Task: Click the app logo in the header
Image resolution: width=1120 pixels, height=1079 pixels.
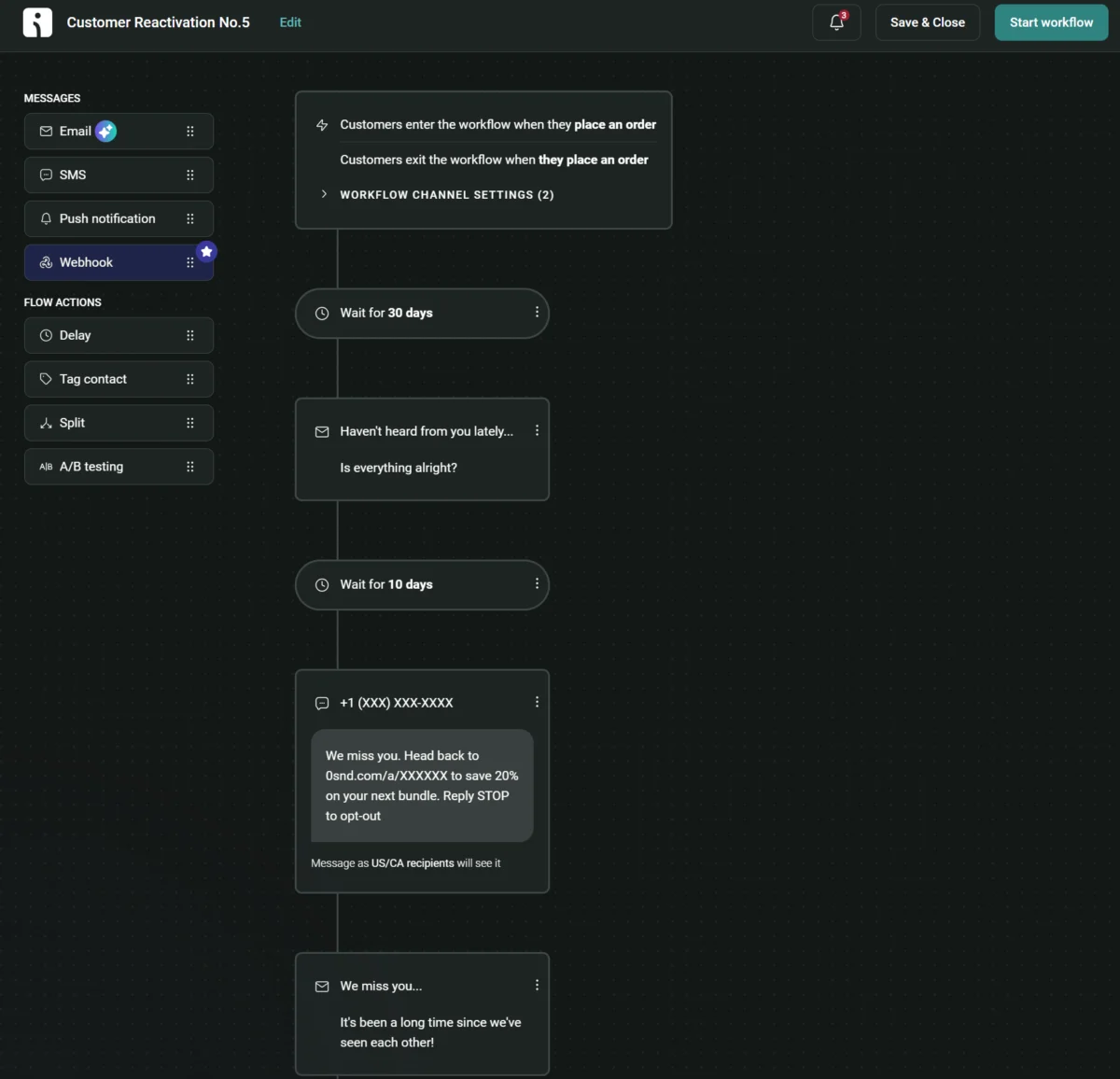Action: point(37,22)
